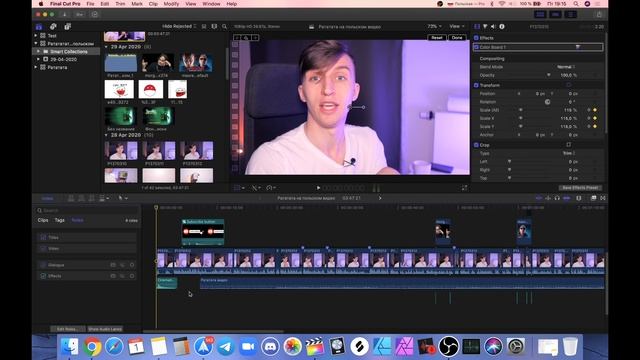Open the Video inspector tab icon
640x360 pixels.
coord(477,27)
